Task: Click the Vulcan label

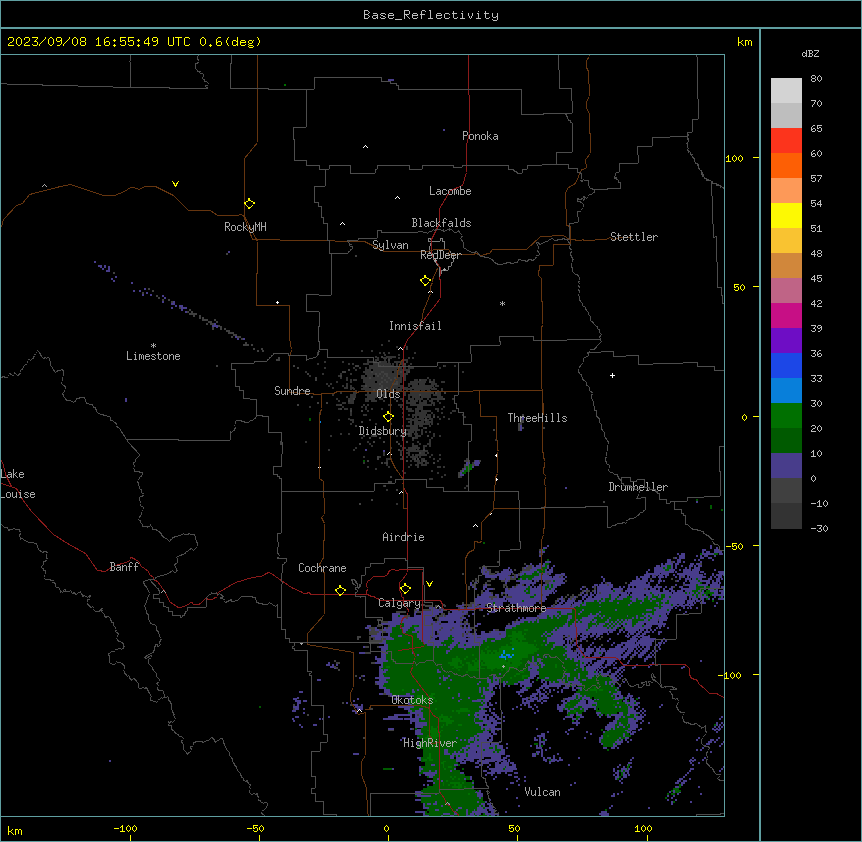Action: (x=542, y=792)
